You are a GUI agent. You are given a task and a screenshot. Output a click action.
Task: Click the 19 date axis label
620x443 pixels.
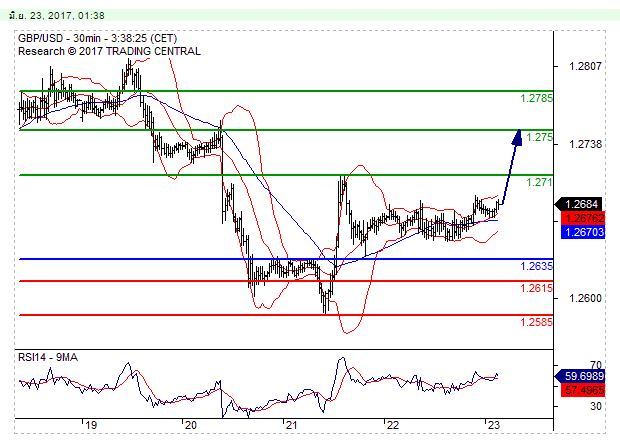tap(91, 425)
